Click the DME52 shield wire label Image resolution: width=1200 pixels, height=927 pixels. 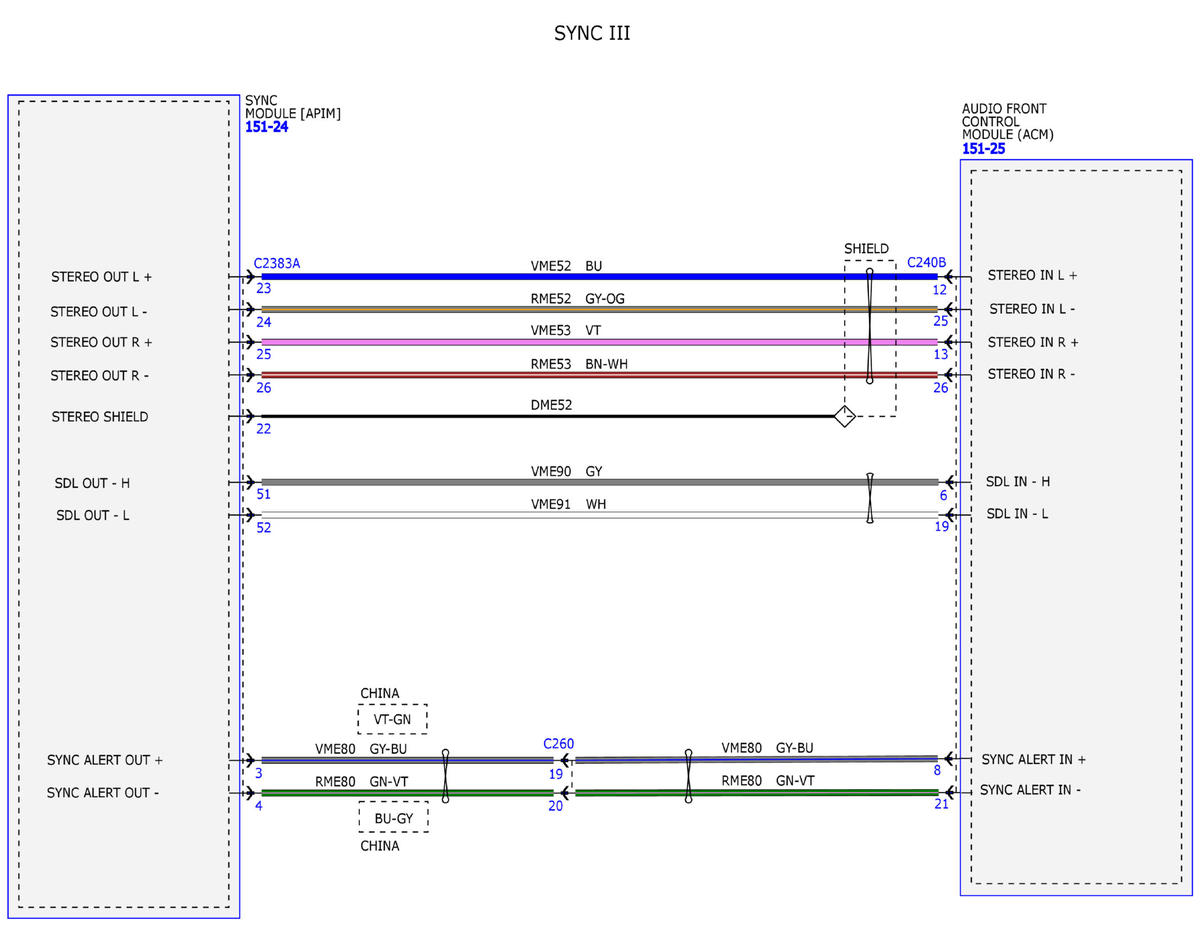[551, 405]
